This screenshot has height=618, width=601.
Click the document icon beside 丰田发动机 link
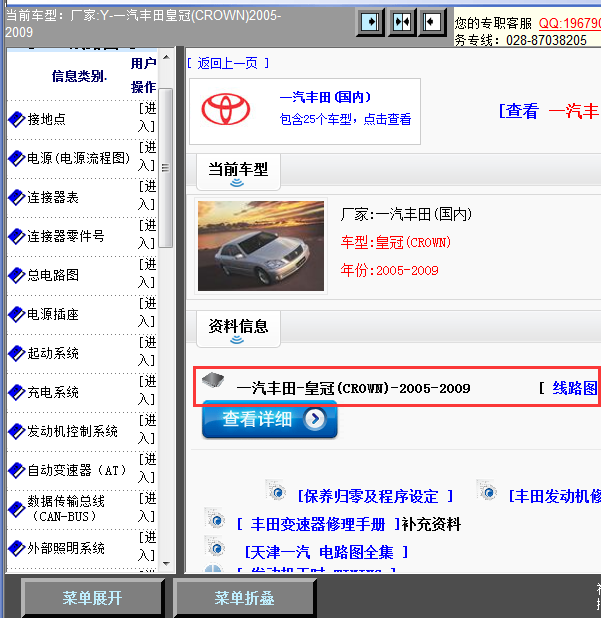point(487,490)
